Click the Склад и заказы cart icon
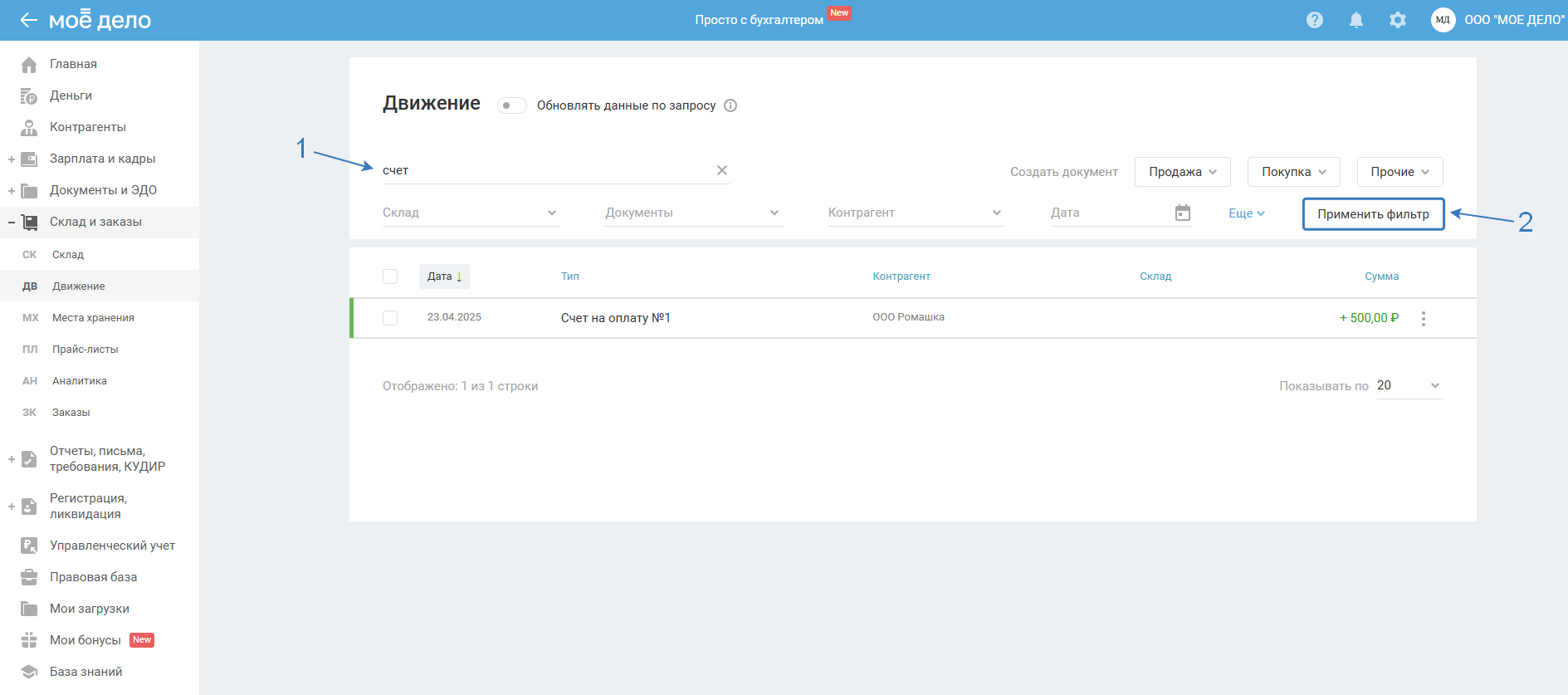This screenshot has height=695, width=1568. coord(29,222)
